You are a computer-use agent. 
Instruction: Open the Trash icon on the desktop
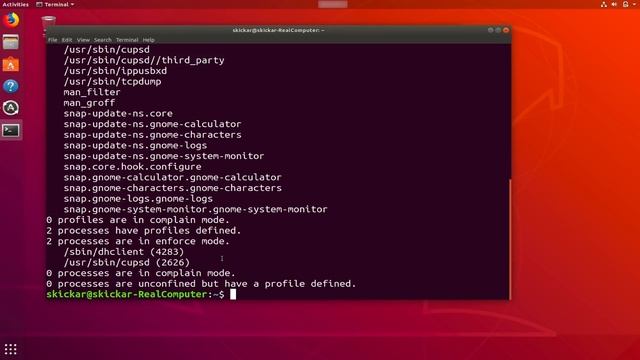[49, 22]
